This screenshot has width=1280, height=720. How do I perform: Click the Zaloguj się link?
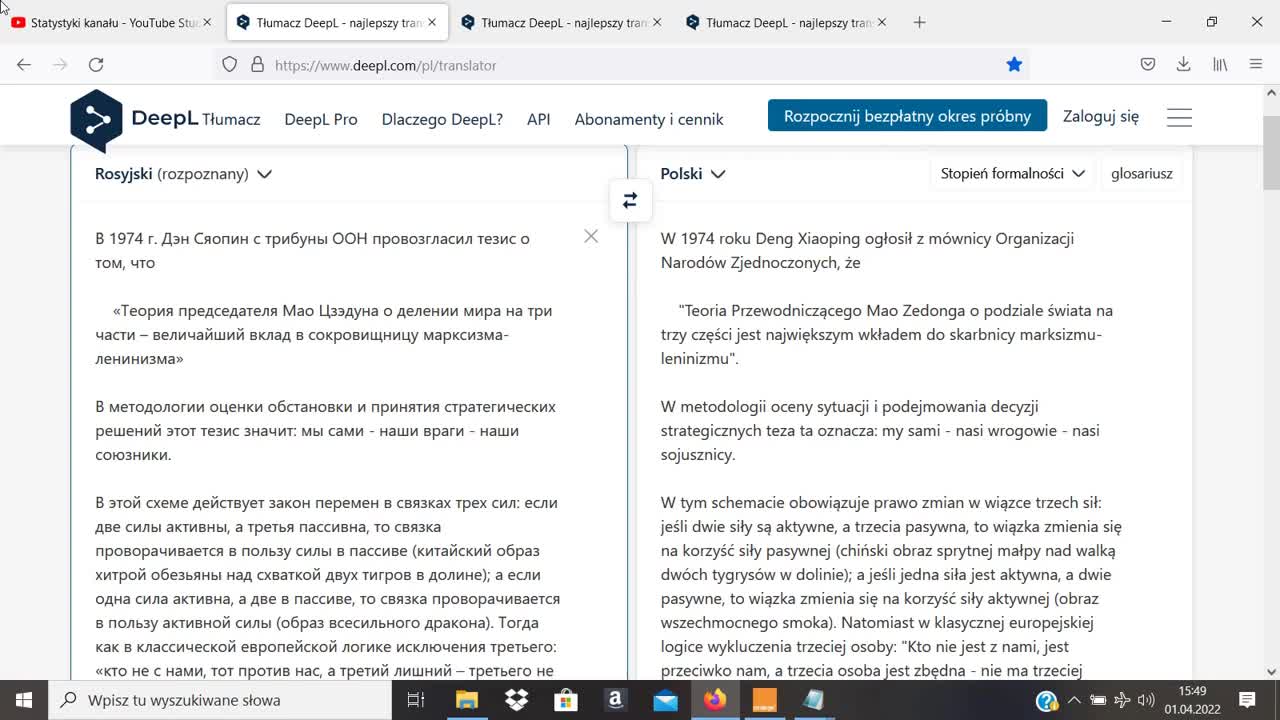pyautogui.click(x=1101, y=116)
